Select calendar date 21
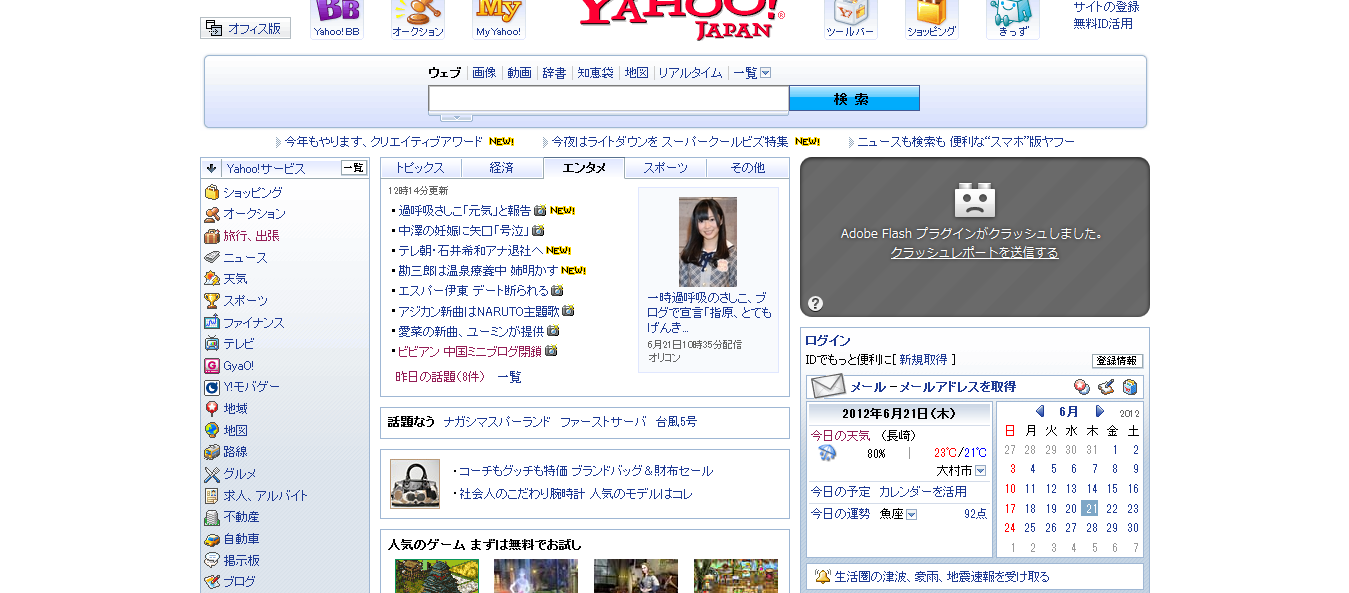 pyautogui.click(x=1089, y=508)
